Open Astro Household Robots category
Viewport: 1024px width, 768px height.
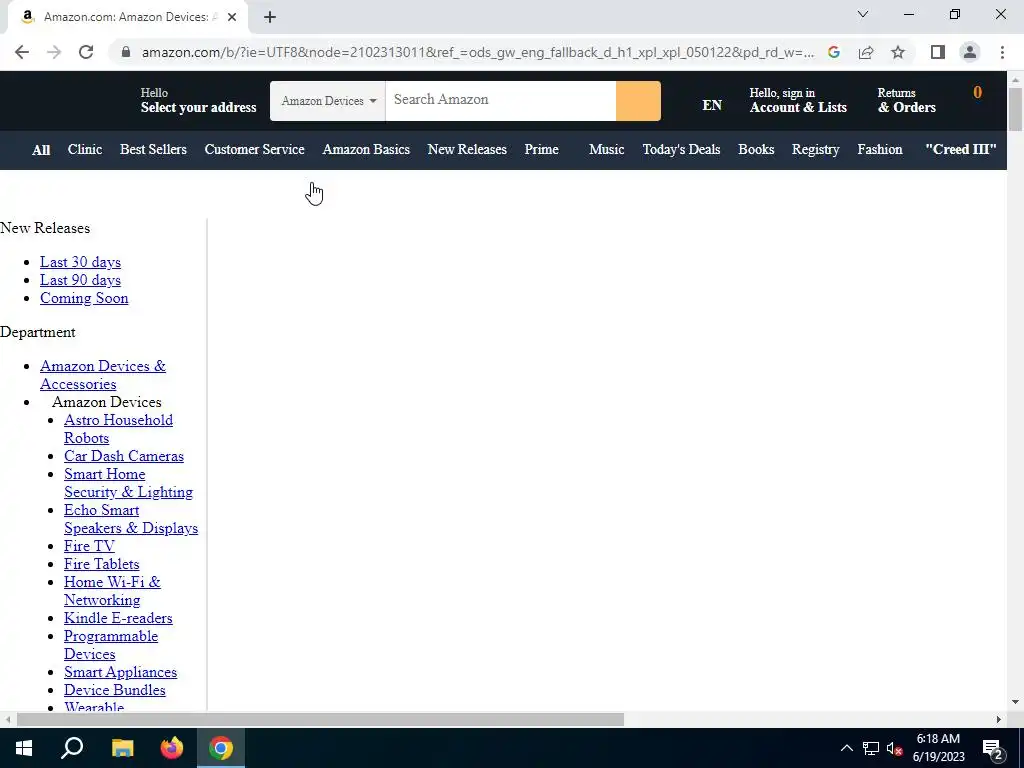[x=118, y=429]
